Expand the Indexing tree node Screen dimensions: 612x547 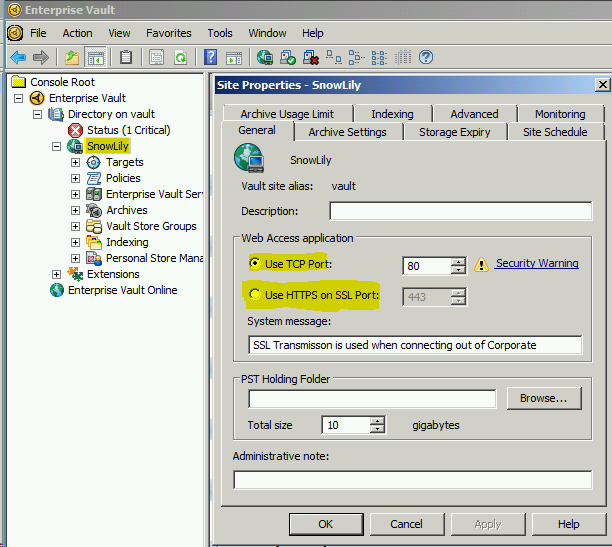tap(75, 242)
